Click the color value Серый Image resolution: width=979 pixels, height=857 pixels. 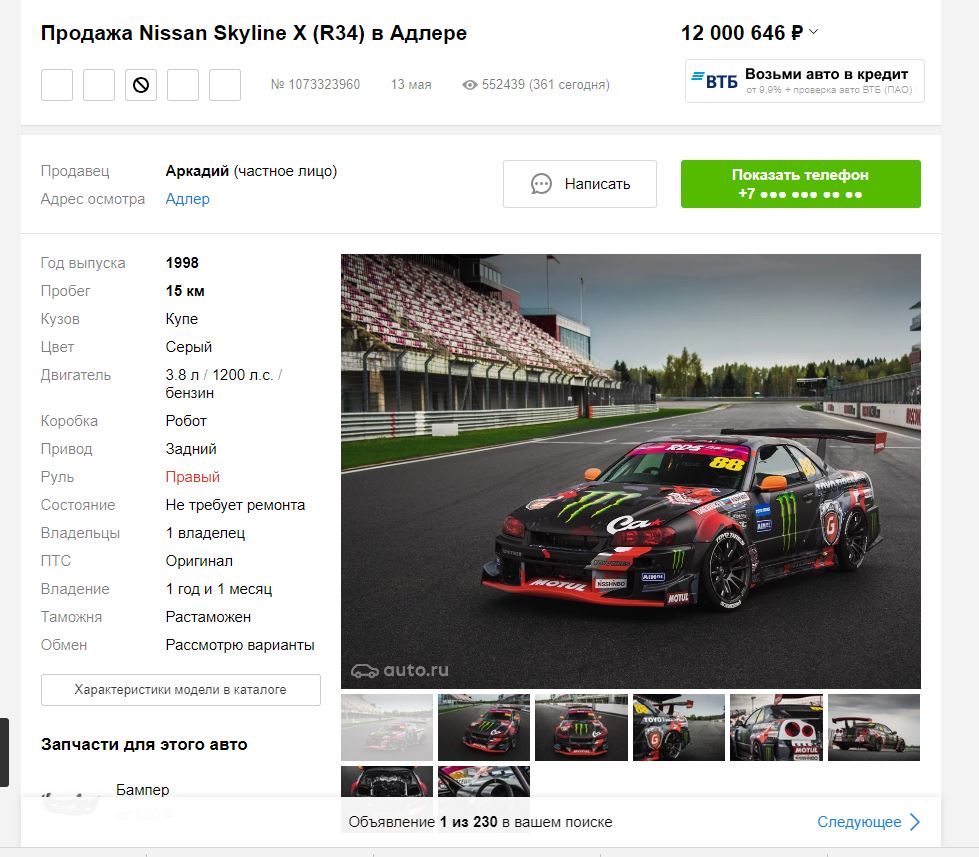coord(189,347)
